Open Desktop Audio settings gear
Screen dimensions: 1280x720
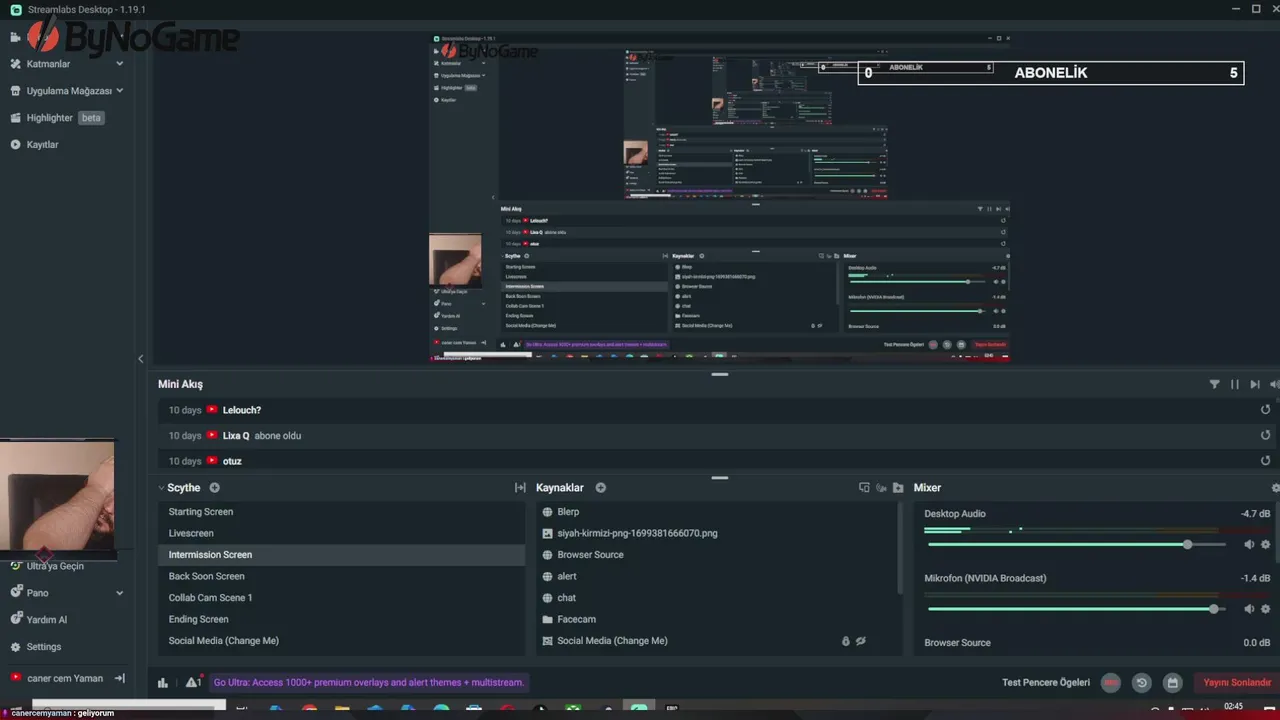(1265, 545)
